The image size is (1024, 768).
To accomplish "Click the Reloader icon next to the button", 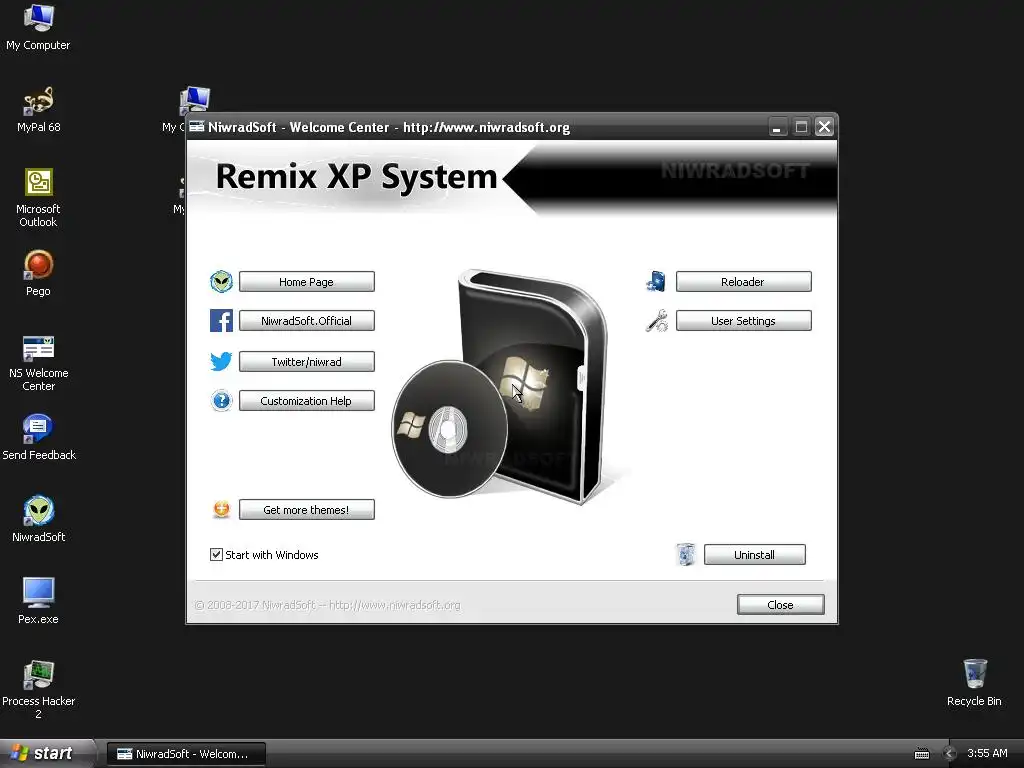I will click(x=656, y=281).
